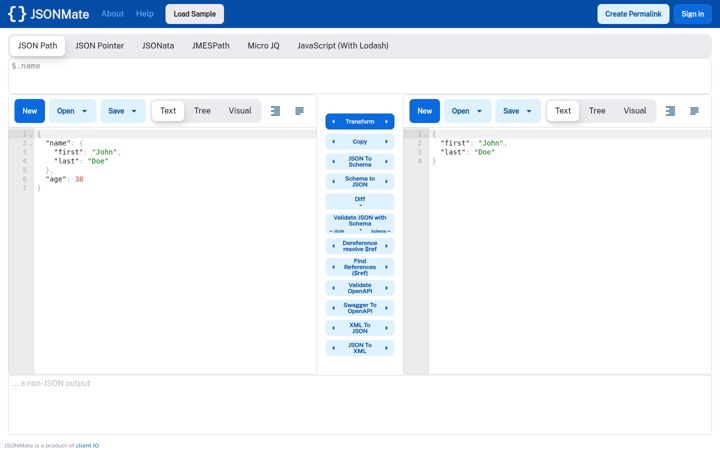Click the Create Permalink button
The image size is (720, 450).
pos(633,14)
